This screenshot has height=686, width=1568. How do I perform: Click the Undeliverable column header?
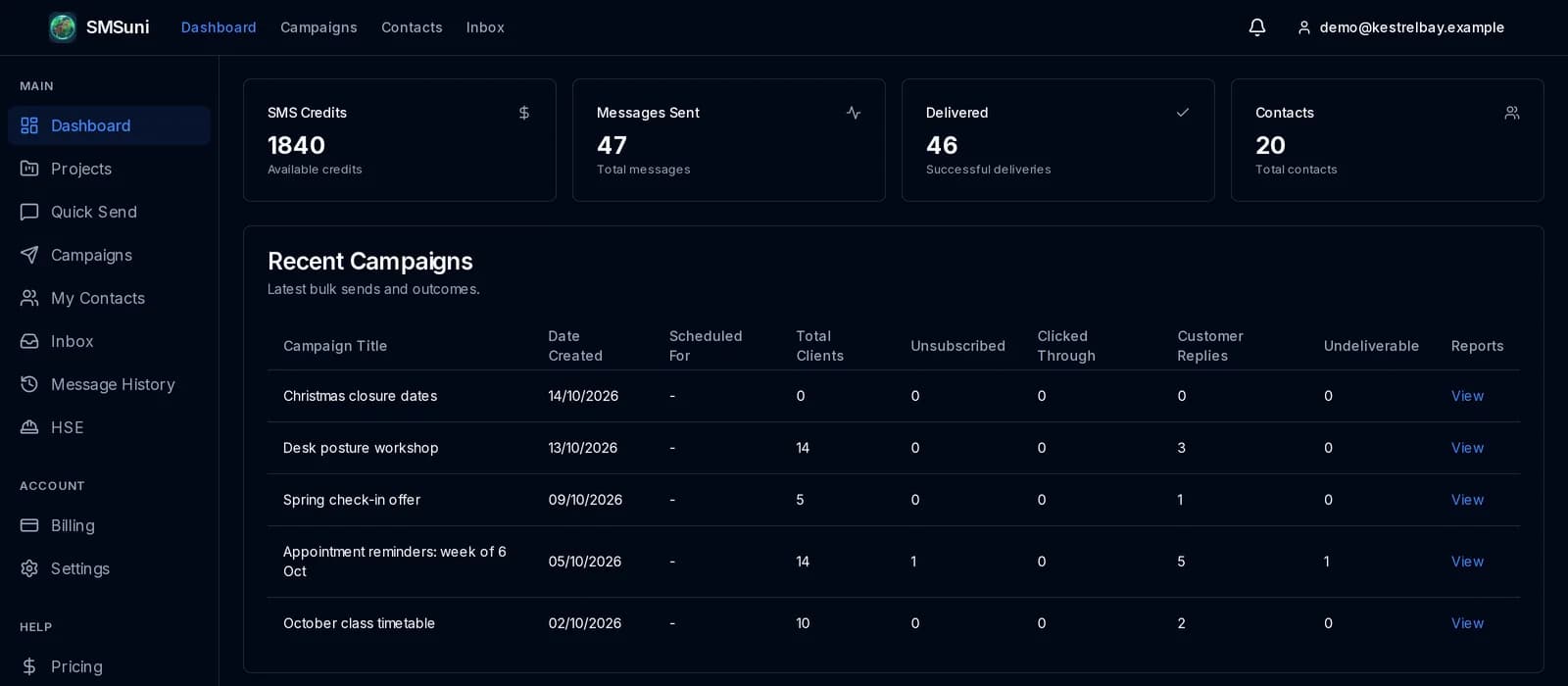pyautogui.click(x=1371, y=346)
